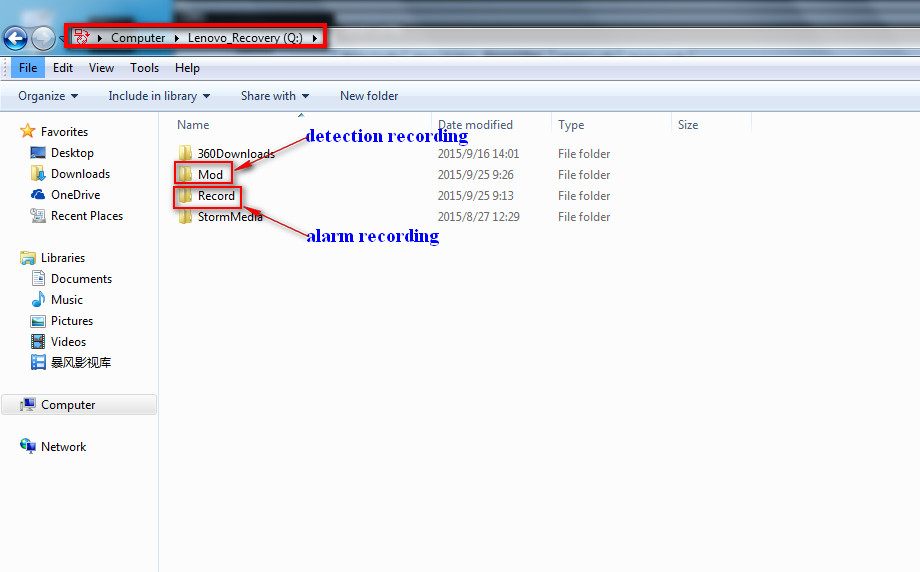Select Network in navigation pane
920x572 pixels.
click(x=63, y=446)
